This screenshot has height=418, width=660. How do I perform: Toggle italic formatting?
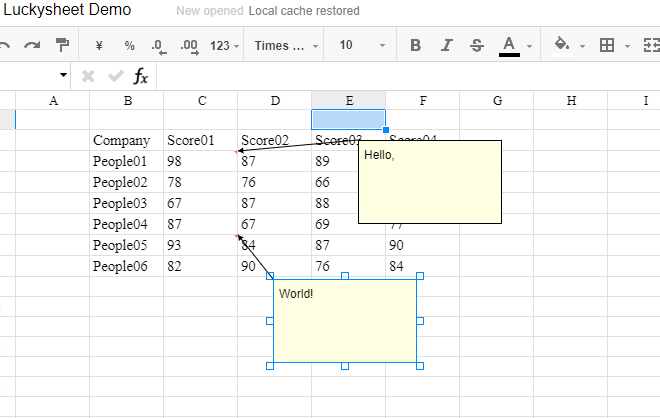coord(446,45)
